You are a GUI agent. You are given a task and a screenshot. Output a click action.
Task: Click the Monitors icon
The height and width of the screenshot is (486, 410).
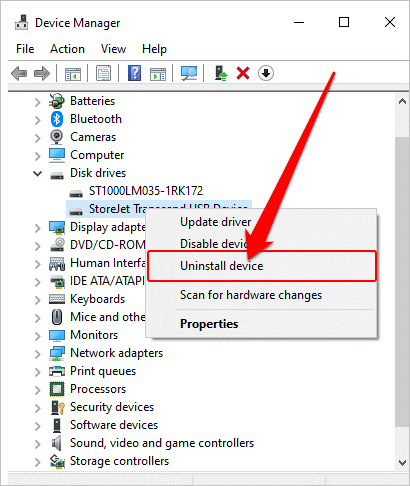[x=57, y=335]
